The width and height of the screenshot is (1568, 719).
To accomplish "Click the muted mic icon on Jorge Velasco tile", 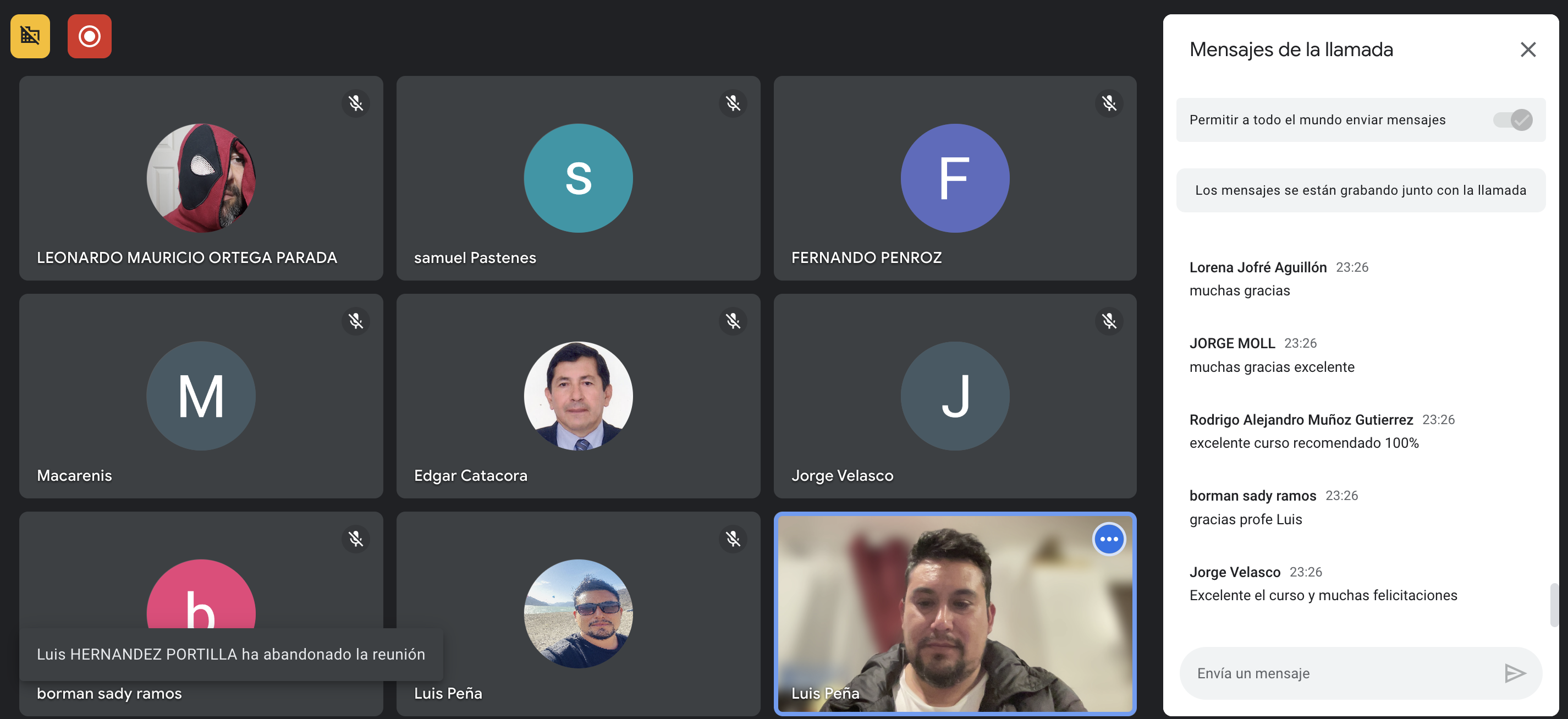I will tap(1109, 321).
